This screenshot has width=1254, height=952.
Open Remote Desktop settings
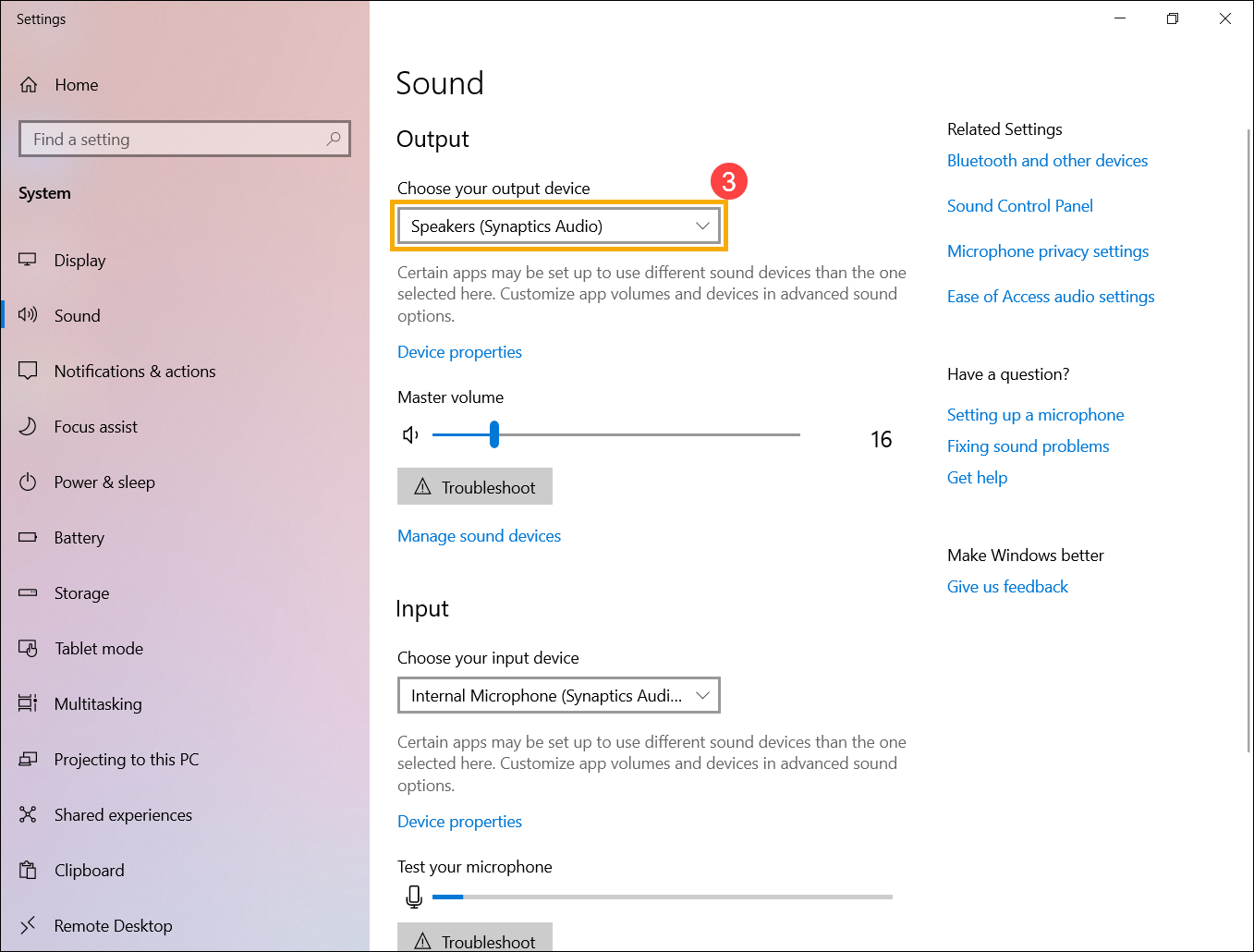tap(185, 926)
